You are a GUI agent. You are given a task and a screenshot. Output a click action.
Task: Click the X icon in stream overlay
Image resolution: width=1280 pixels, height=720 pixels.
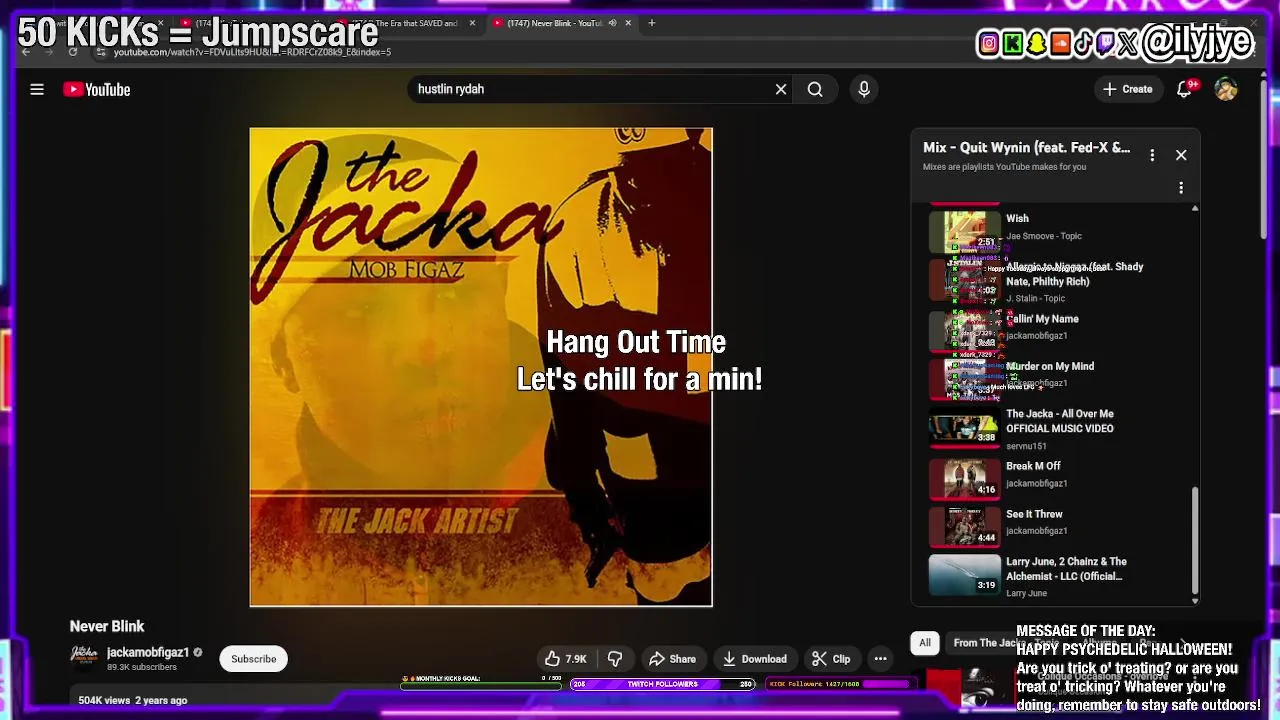[x=1128, y=43]
